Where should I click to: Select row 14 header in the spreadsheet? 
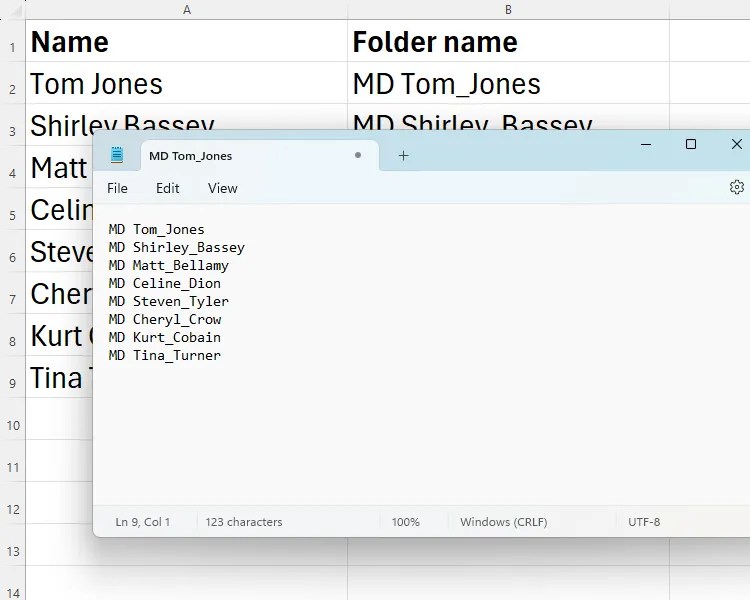[12, 584]
